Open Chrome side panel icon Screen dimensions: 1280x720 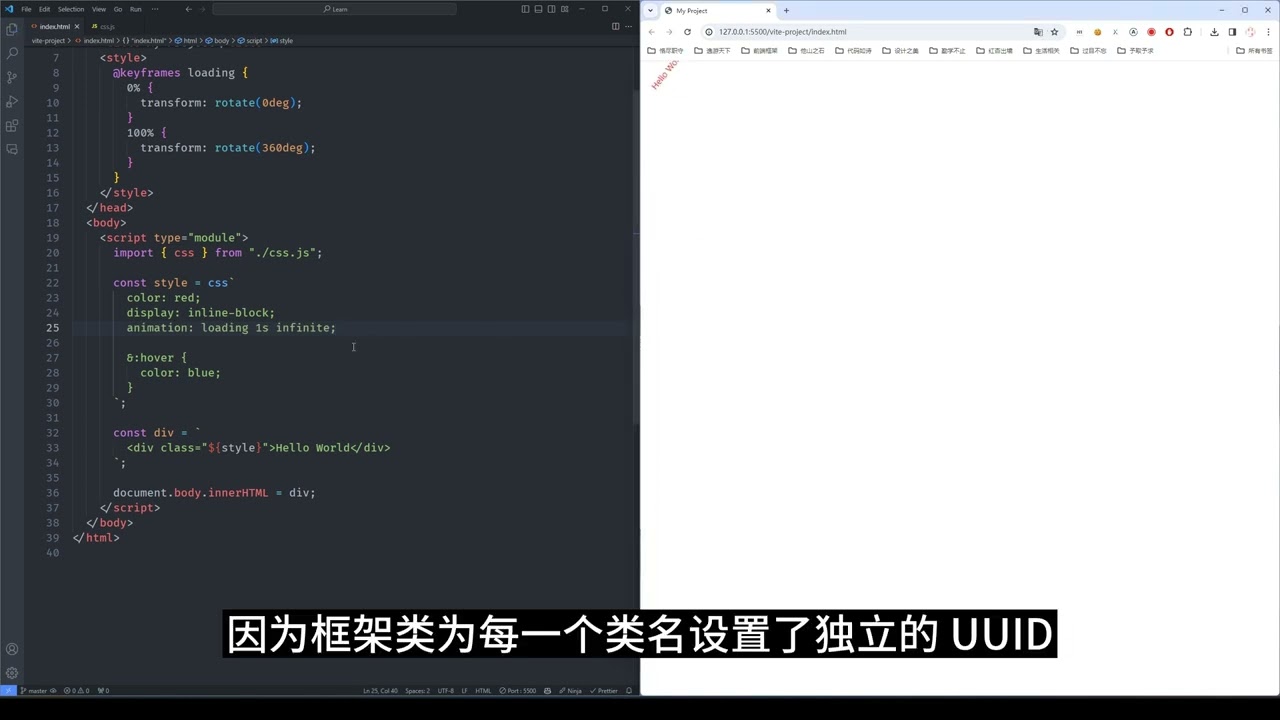click(1232, 32)
